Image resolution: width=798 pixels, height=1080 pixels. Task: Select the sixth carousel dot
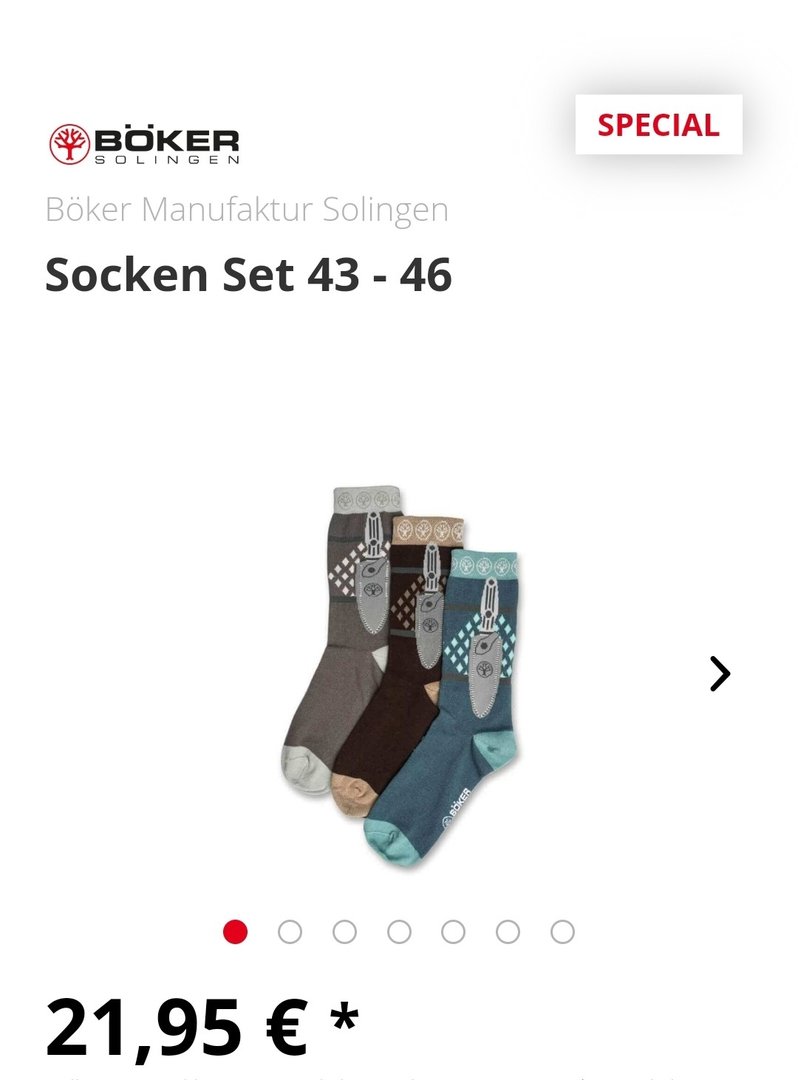click(x=508, y=932)
